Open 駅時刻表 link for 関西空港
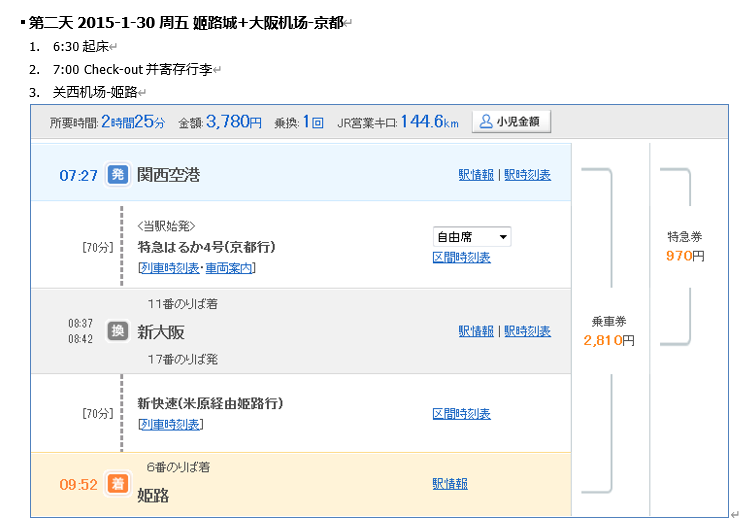 (527, 175)
